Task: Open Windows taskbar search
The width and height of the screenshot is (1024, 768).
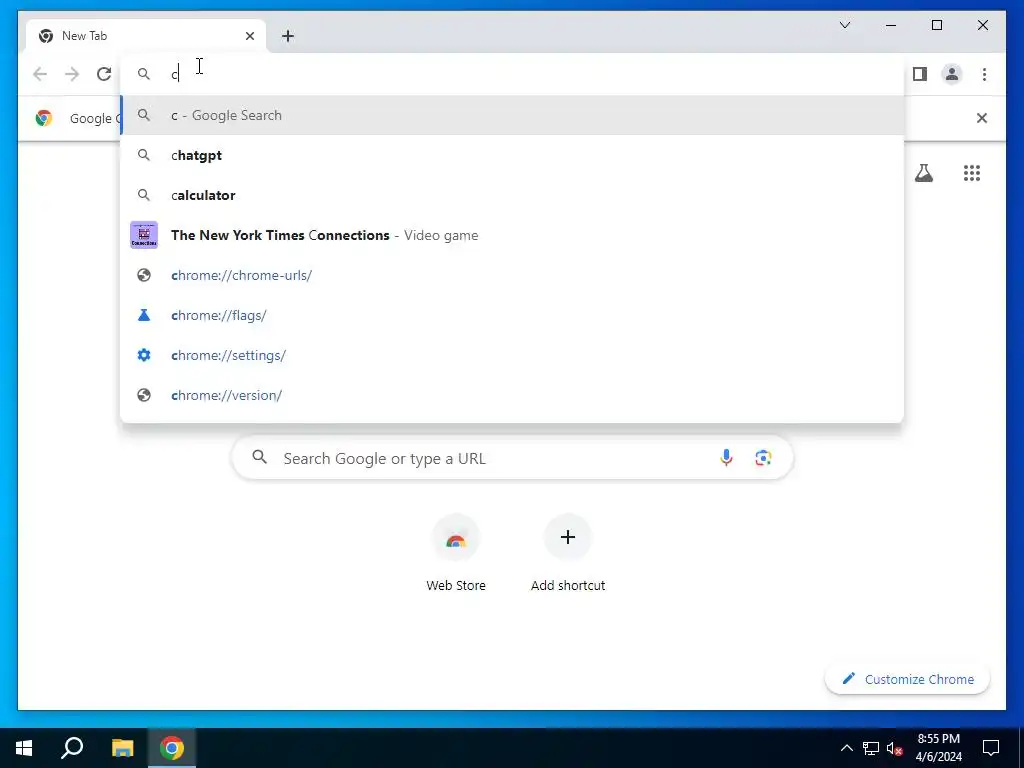Action: click(x=72, y=748)
